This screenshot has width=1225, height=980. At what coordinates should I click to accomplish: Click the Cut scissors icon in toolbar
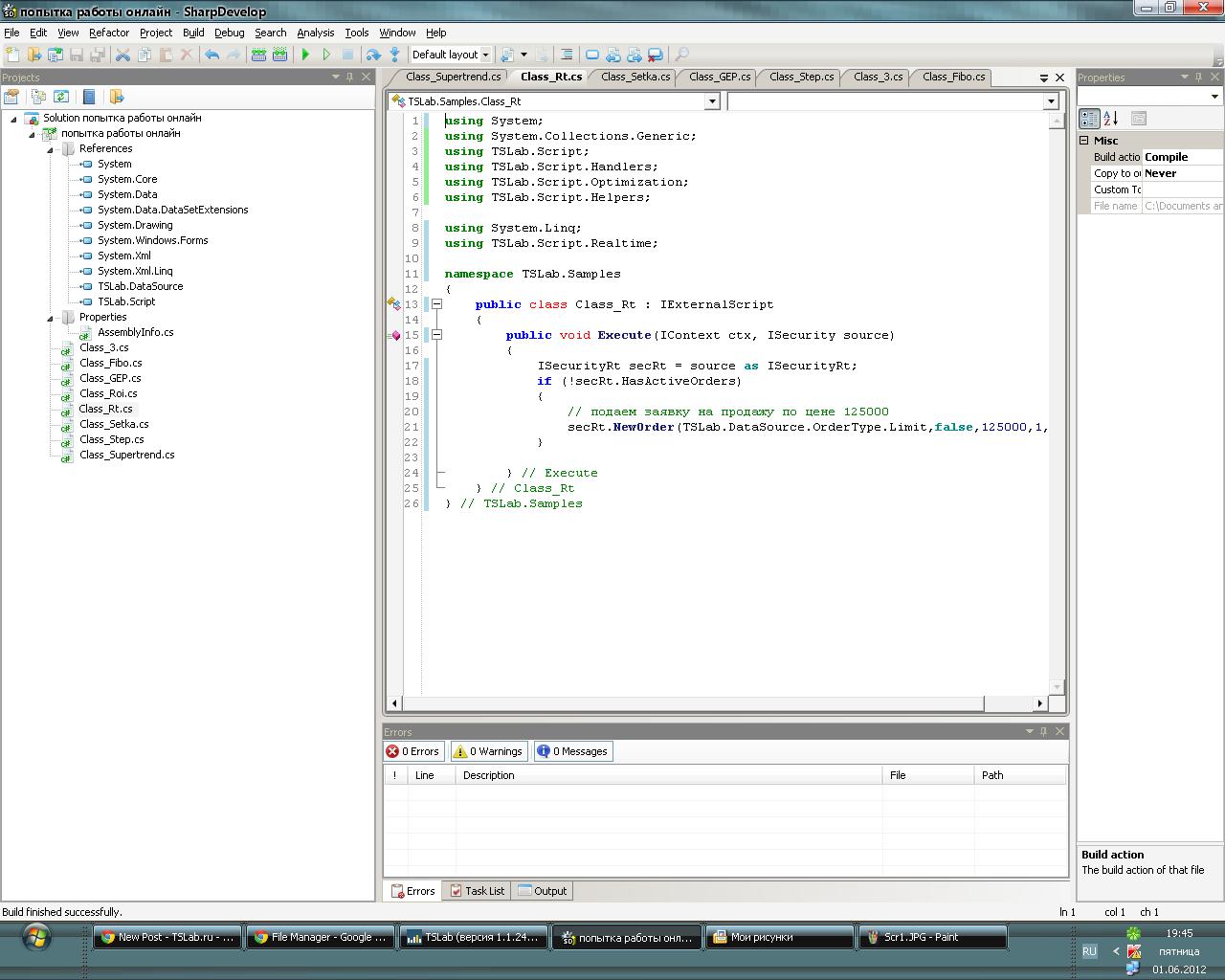tap(122, 55)
